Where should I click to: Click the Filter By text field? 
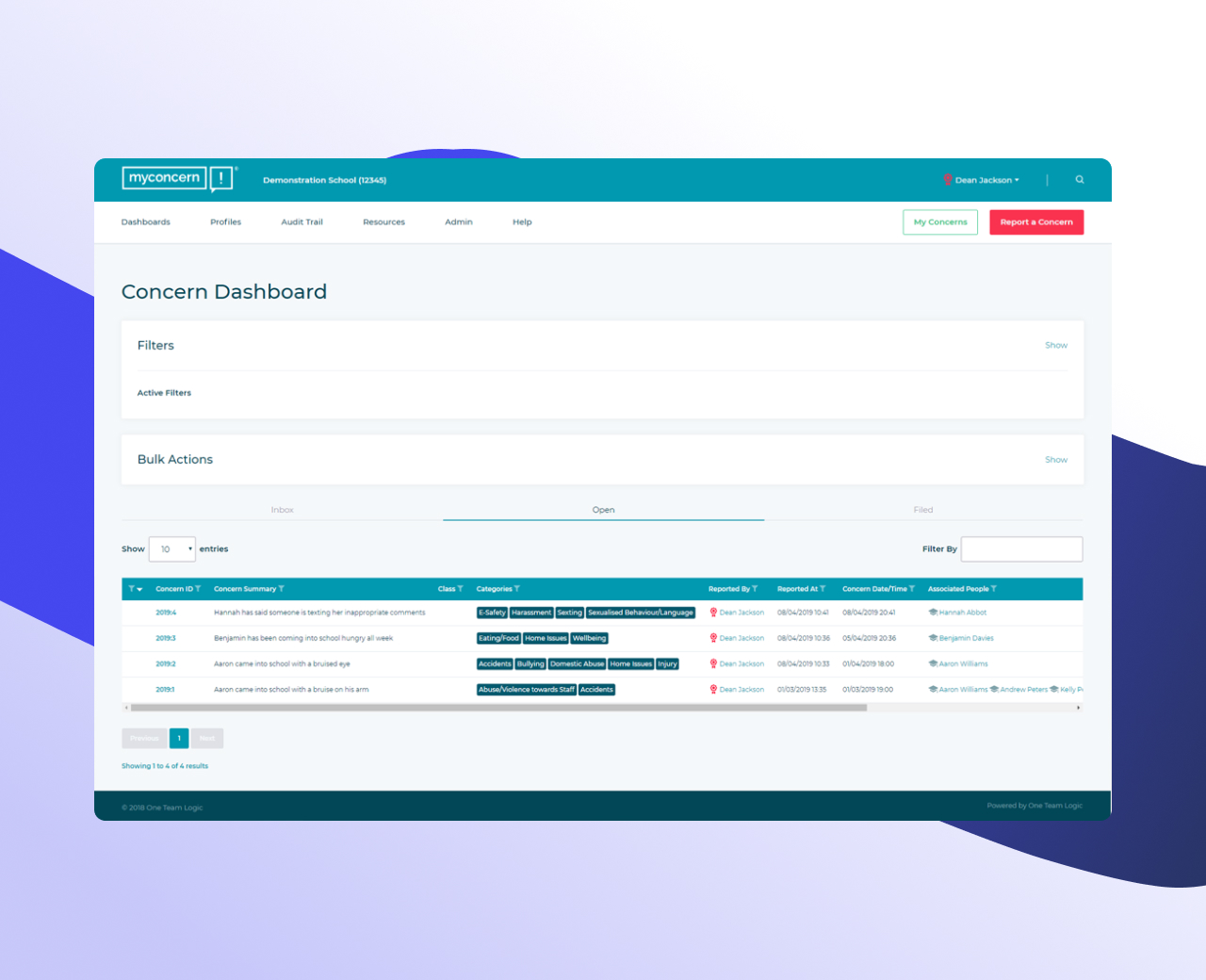tap(1021, 549)
